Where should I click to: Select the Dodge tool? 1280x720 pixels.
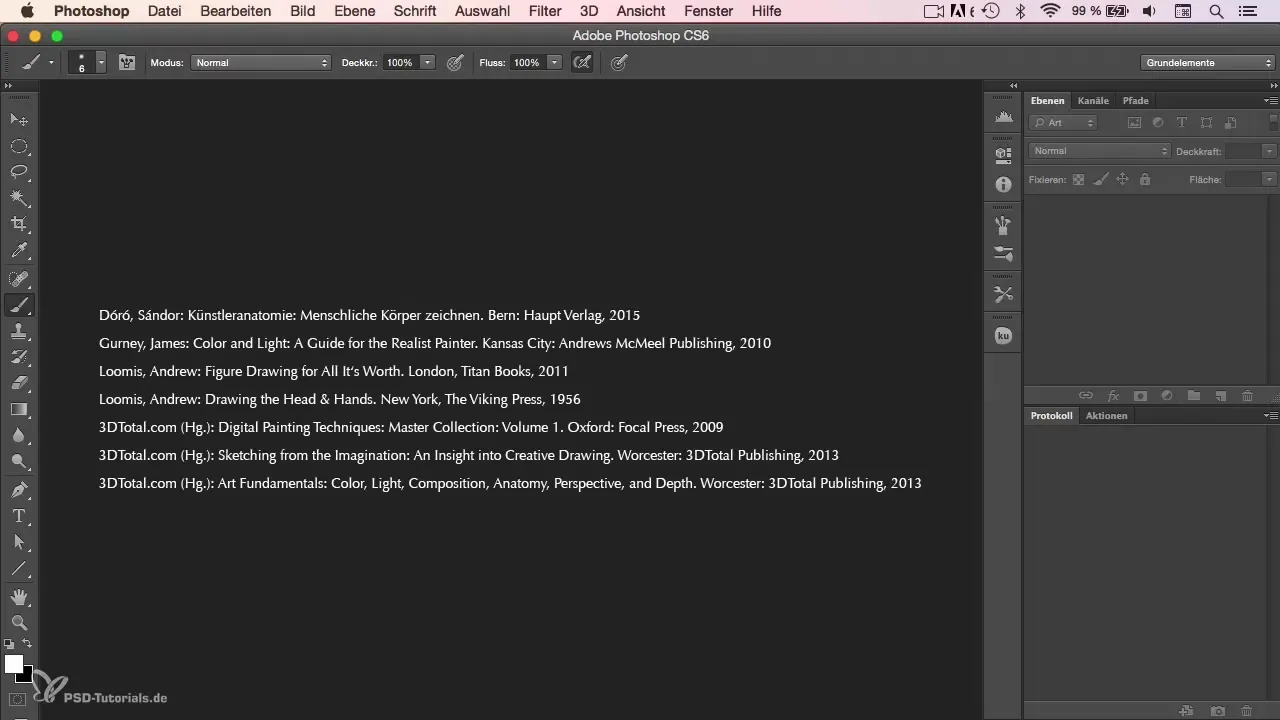(19, 461)
